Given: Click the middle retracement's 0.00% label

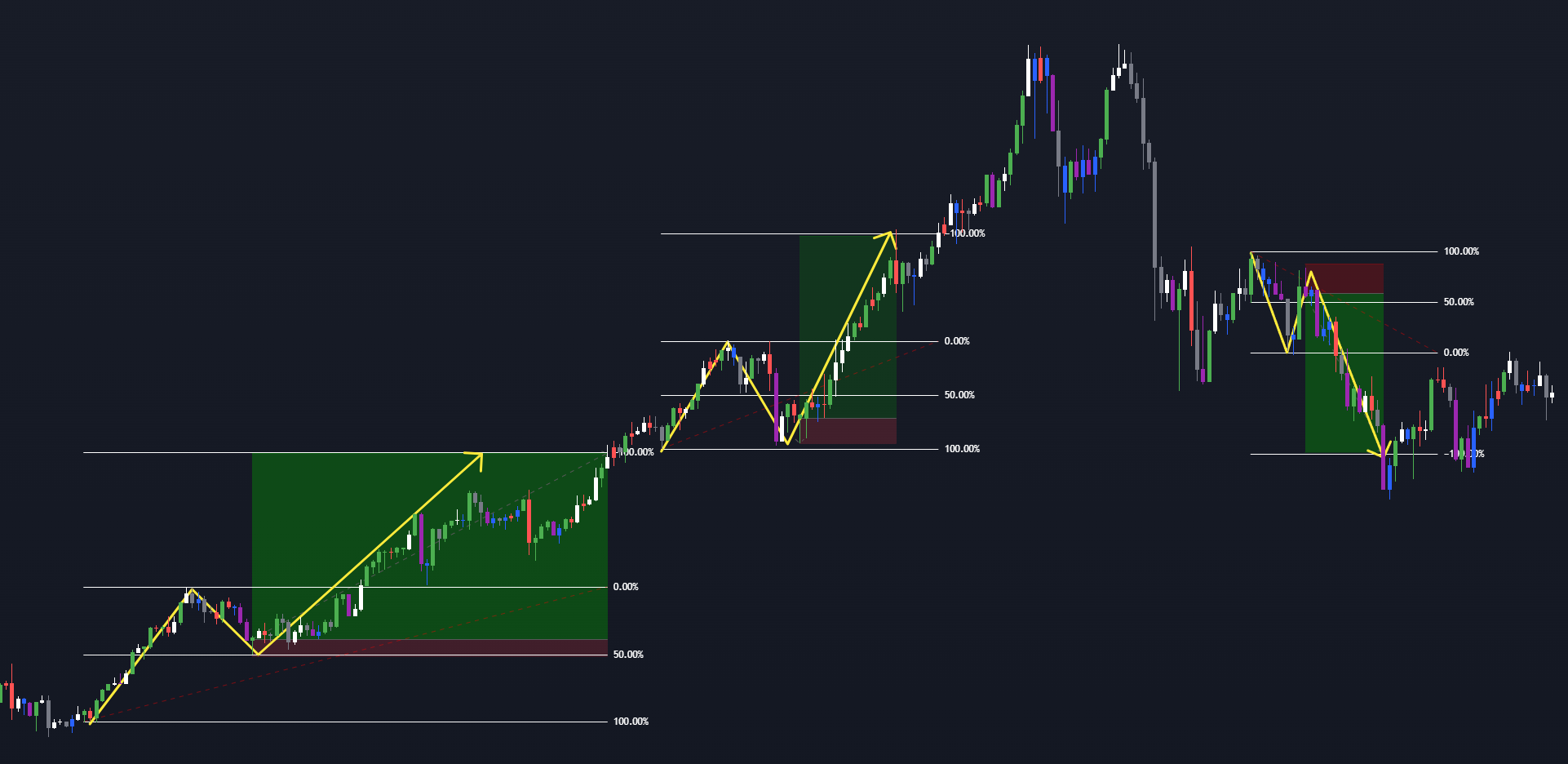Looking at the screenshot, I should (957, 341).
